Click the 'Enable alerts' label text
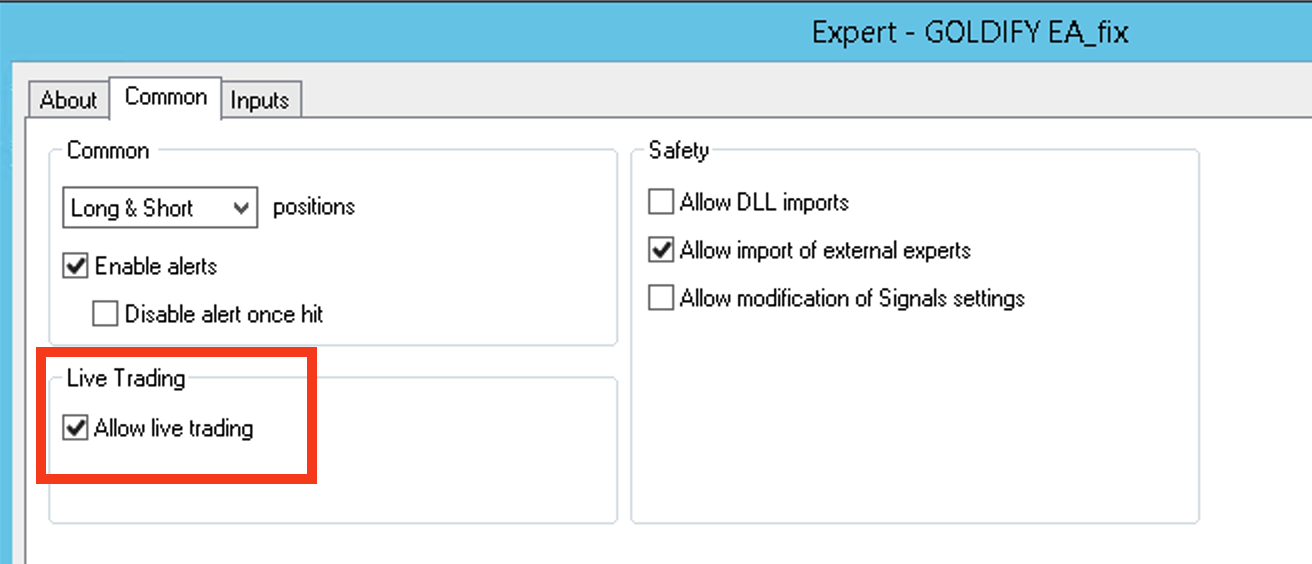The image size is (1312, 564). [x=156, y=266]
